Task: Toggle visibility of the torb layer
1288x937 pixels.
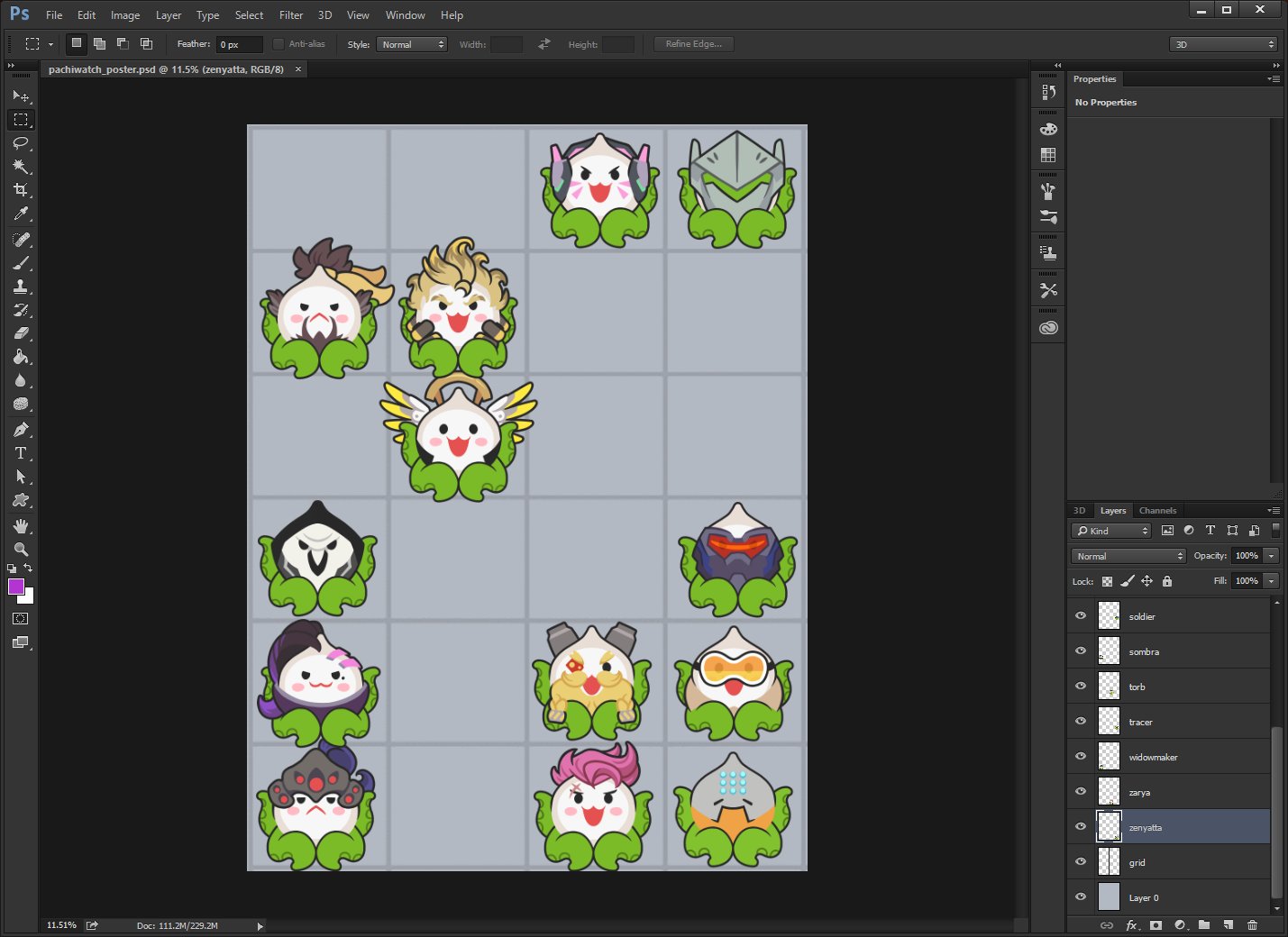Action: (1081, 687)
